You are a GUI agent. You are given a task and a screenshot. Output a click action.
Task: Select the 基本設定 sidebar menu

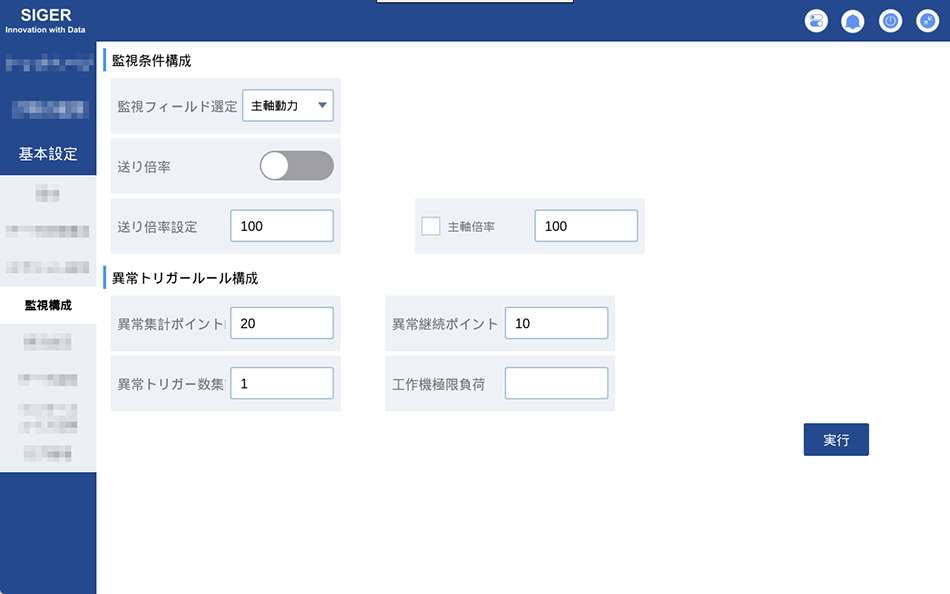(x=48, y=154)
